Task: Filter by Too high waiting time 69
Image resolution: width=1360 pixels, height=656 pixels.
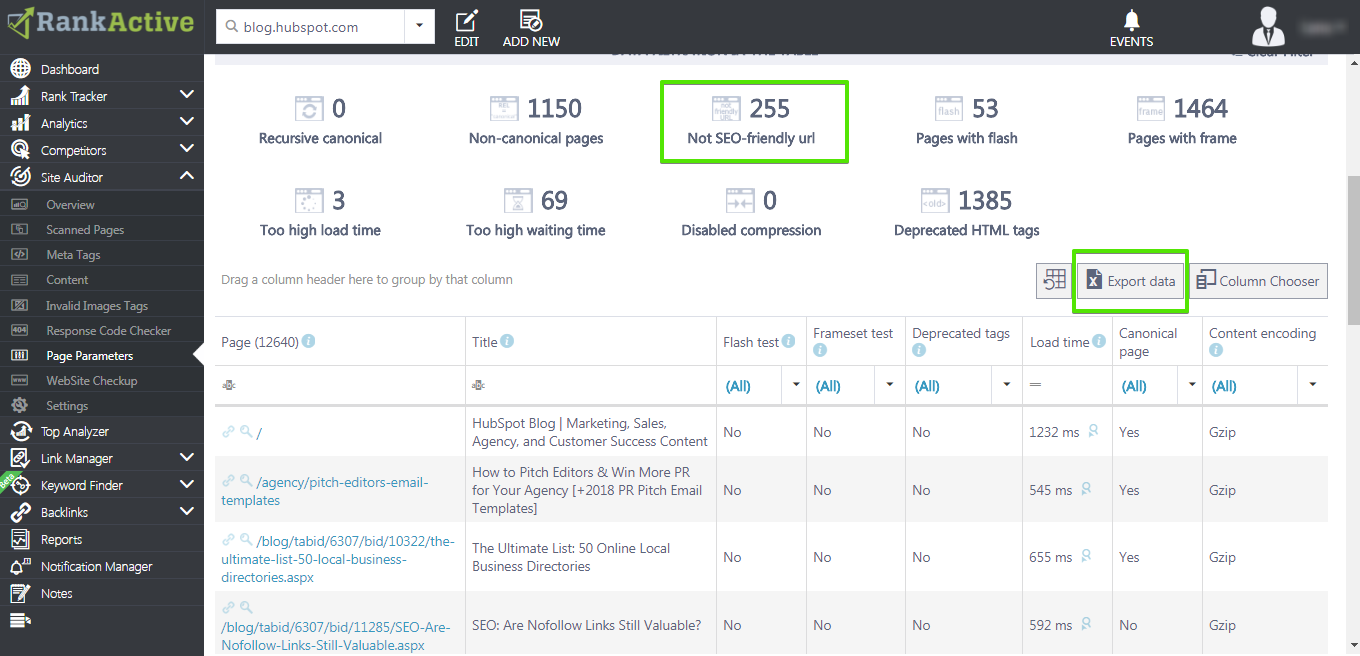Action: [536, 213]
